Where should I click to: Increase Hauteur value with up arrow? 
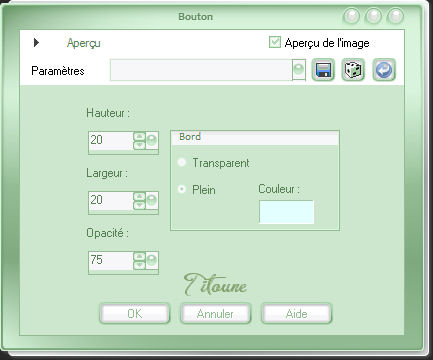(x=139, y=136)
